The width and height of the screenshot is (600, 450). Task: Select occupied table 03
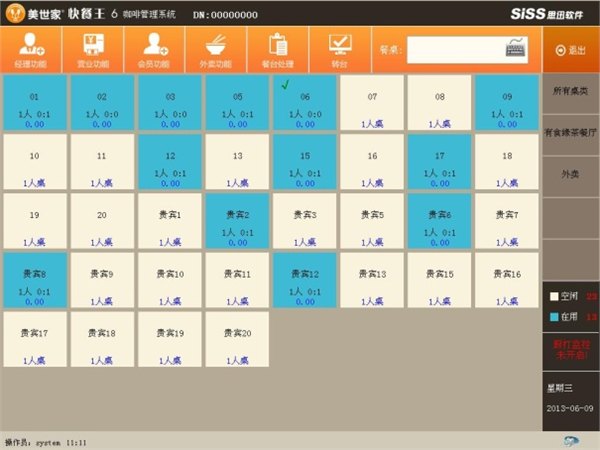click(x=170, y=103)
